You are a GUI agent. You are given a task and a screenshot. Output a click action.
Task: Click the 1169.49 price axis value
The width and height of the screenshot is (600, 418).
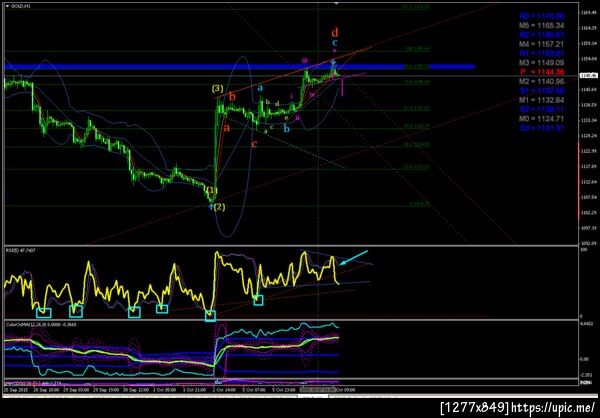[x=588, y=13]
